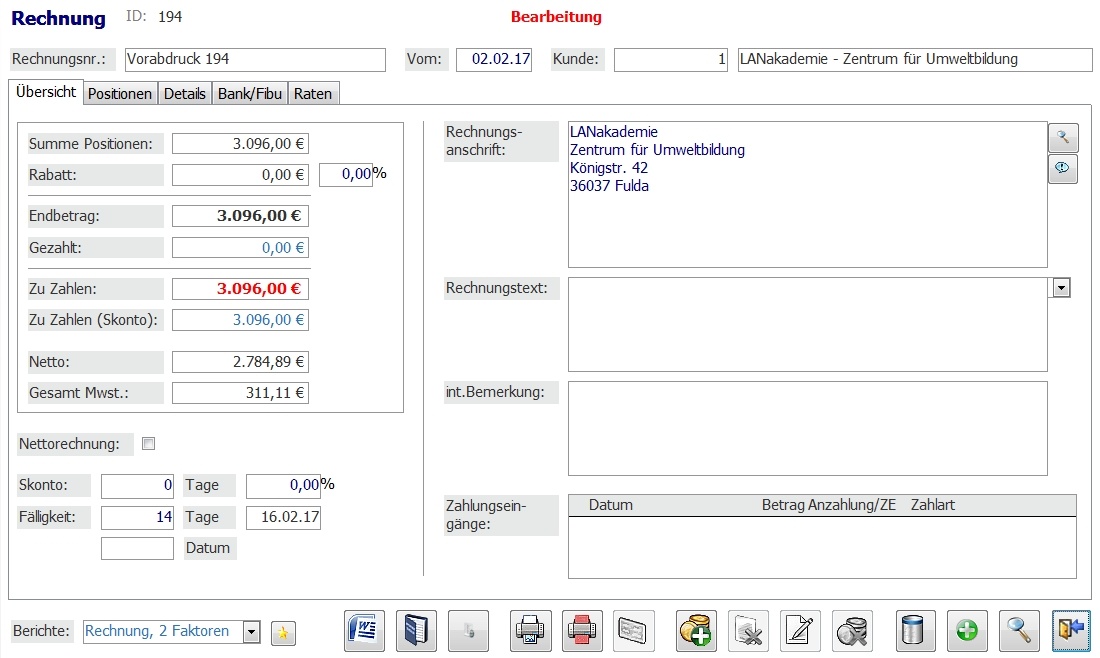
Task: Click the Fälligkeit Tage input field
Action: click(x=137, y=517)
